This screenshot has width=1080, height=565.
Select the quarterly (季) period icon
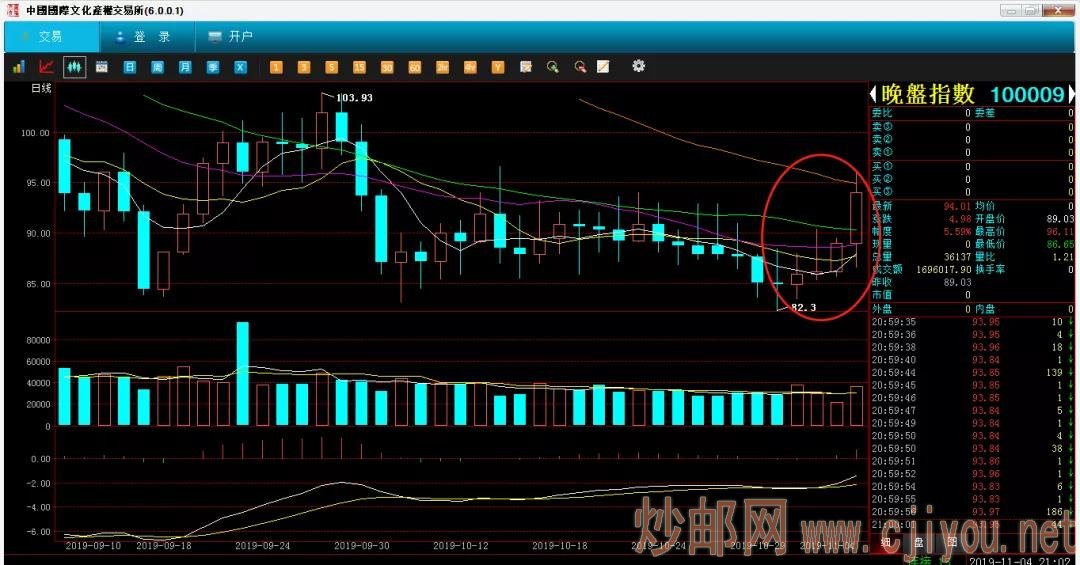click(213, 67)
